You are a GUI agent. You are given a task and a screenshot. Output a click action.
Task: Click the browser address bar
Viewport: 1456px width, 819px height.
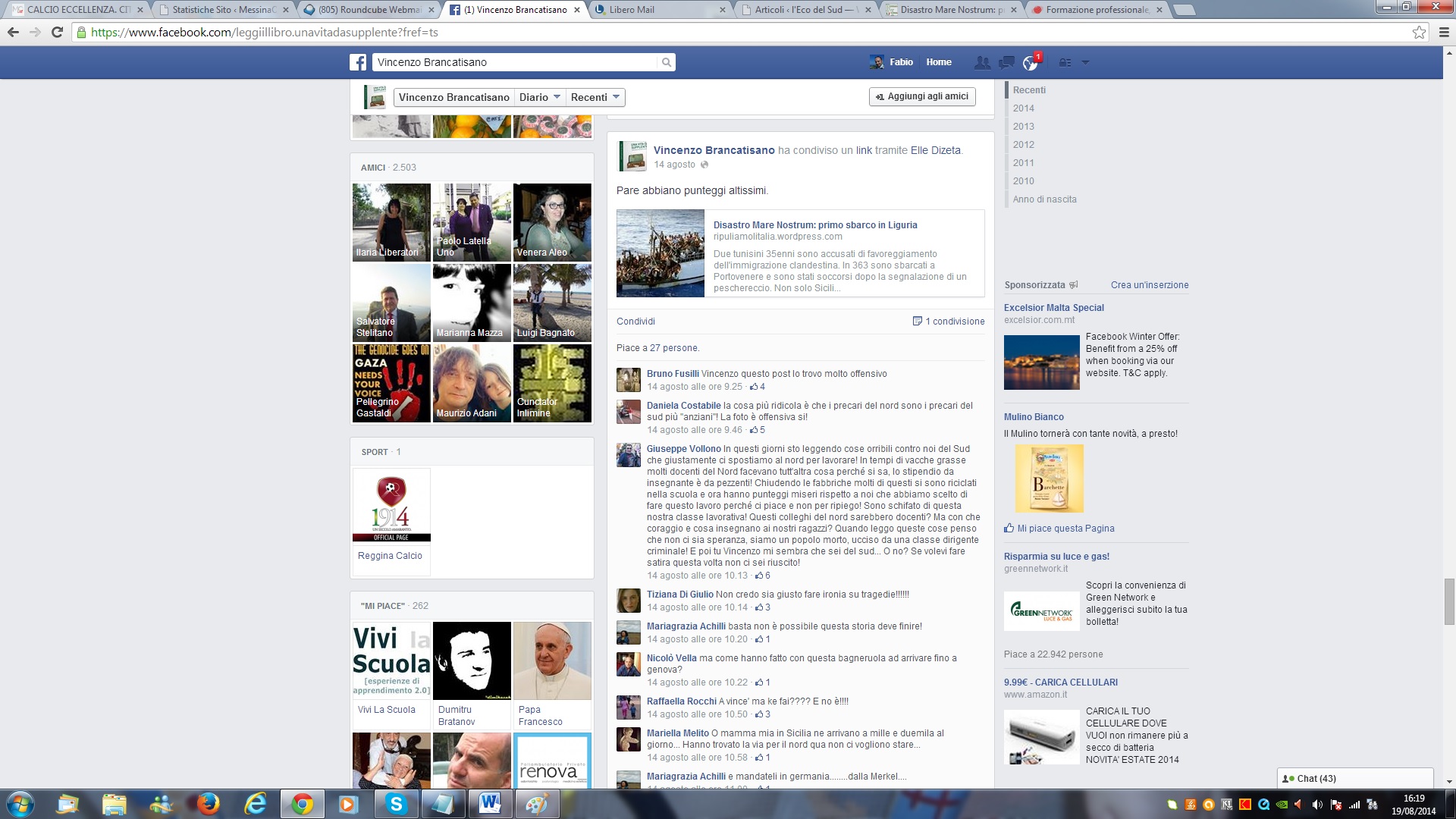pos(743,32)
